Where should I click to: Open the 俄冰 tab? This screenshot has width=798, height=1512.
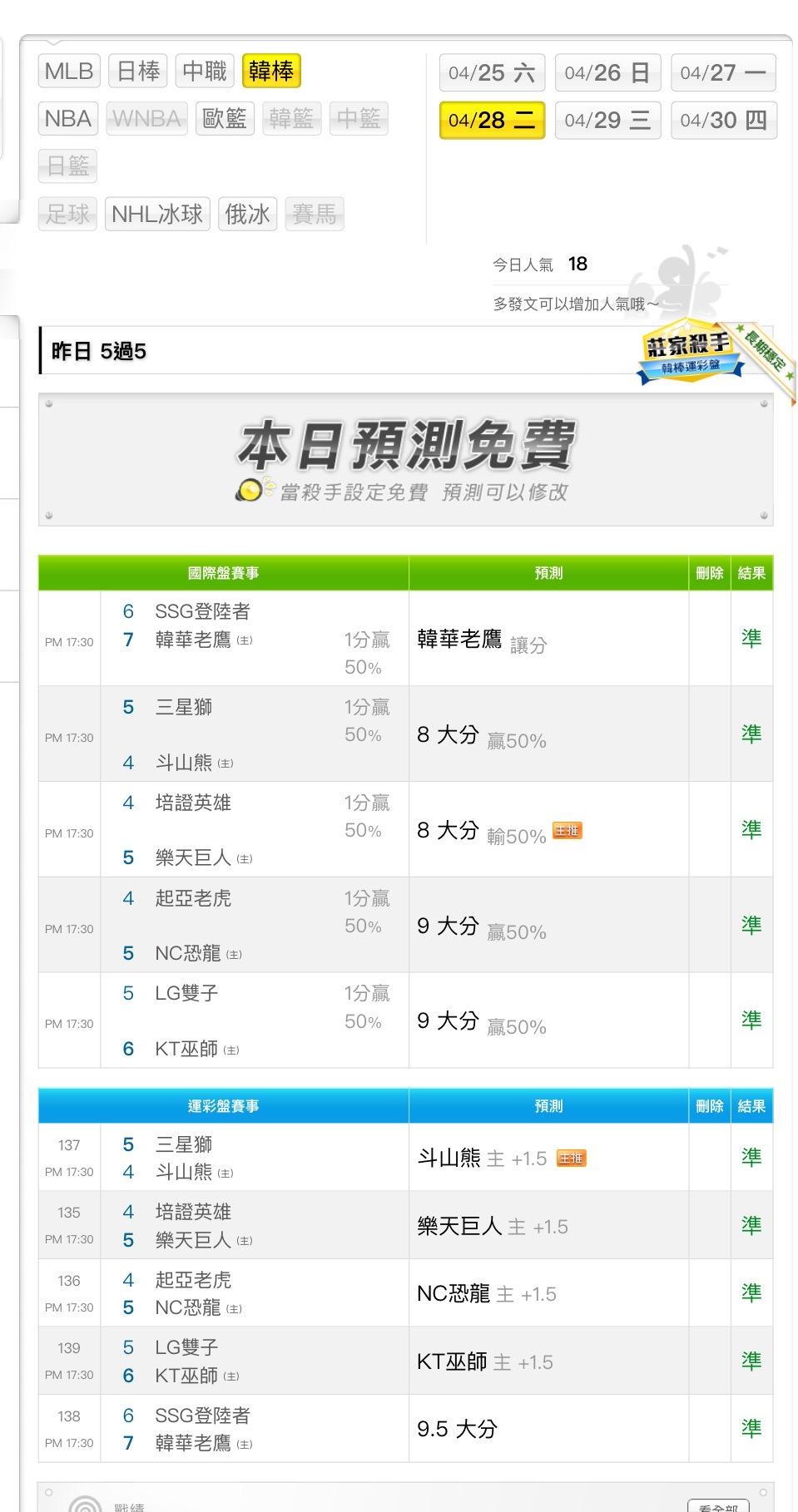(247, 215)
